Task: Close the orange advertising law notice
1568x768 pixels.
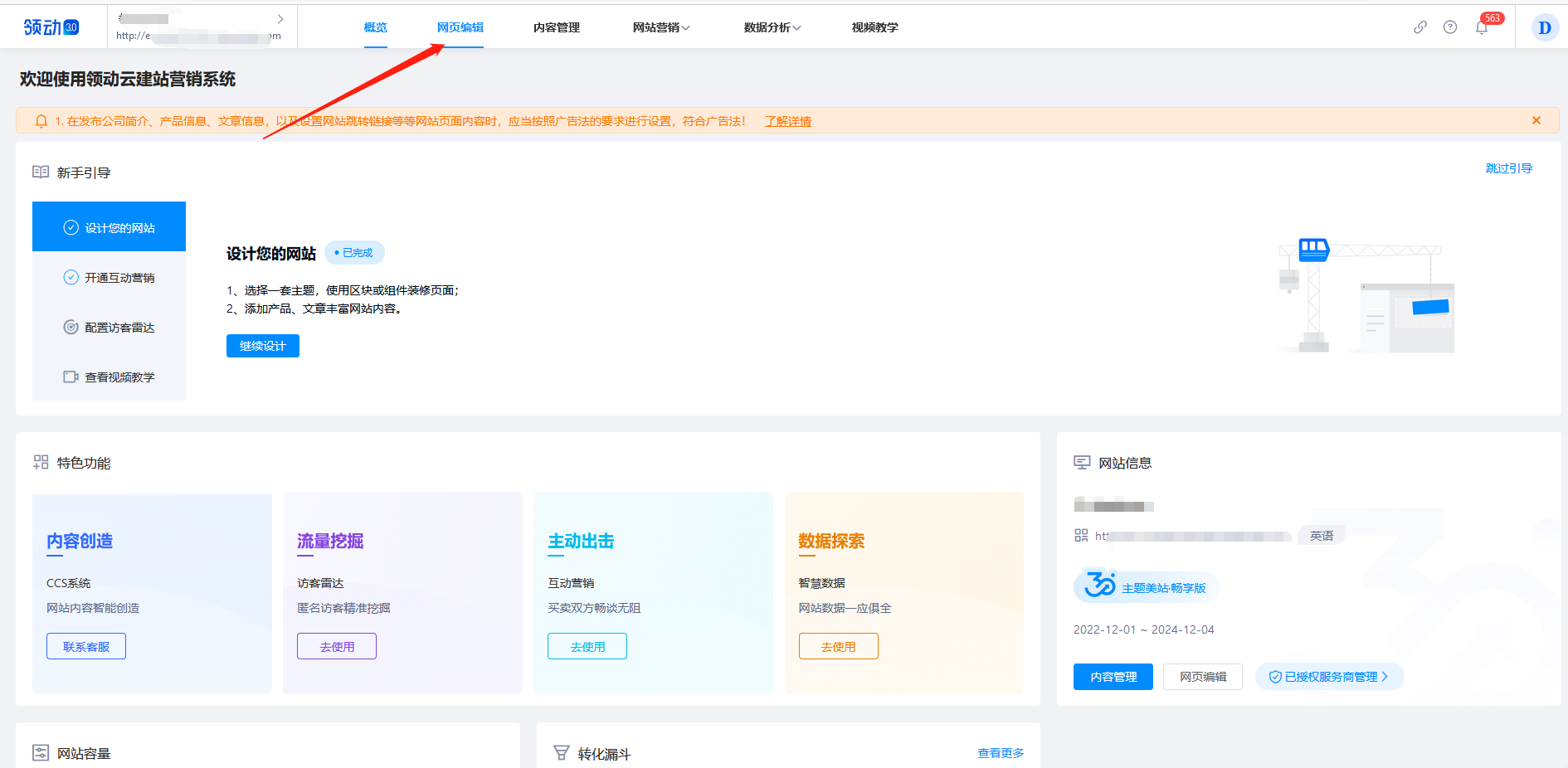Action: (x=1536, y=120)
